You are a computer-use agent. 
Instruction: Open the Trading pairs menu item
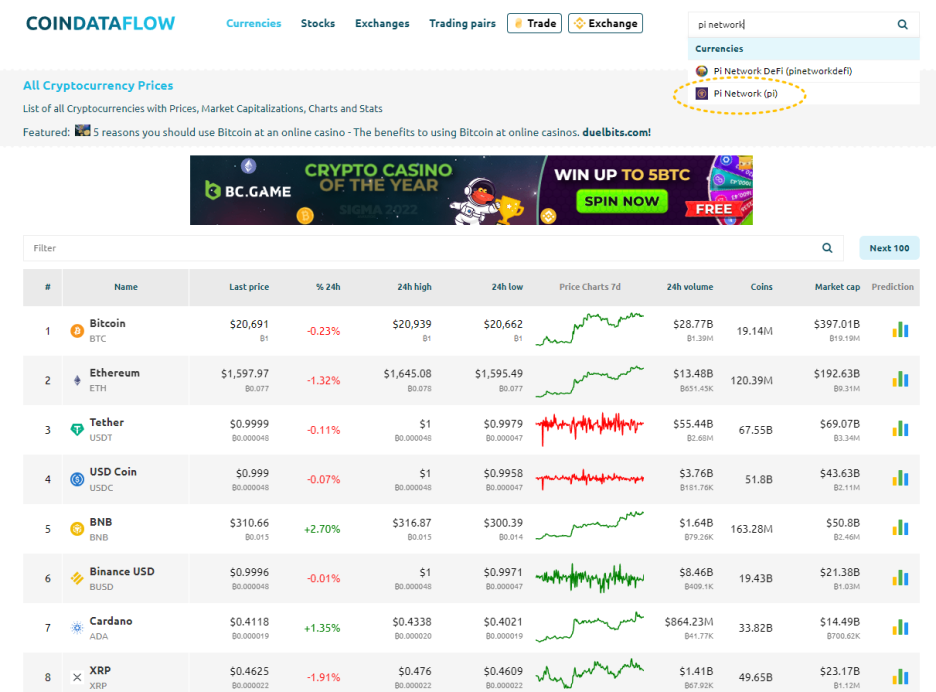click(x=462, y=23)
